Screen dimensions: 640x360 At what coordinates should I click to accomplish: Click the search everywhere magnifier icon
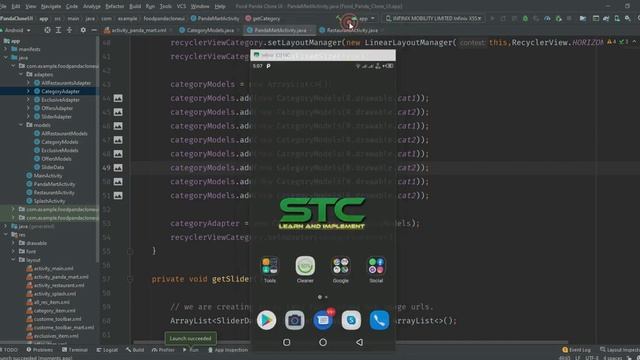(x=627, y=18)
